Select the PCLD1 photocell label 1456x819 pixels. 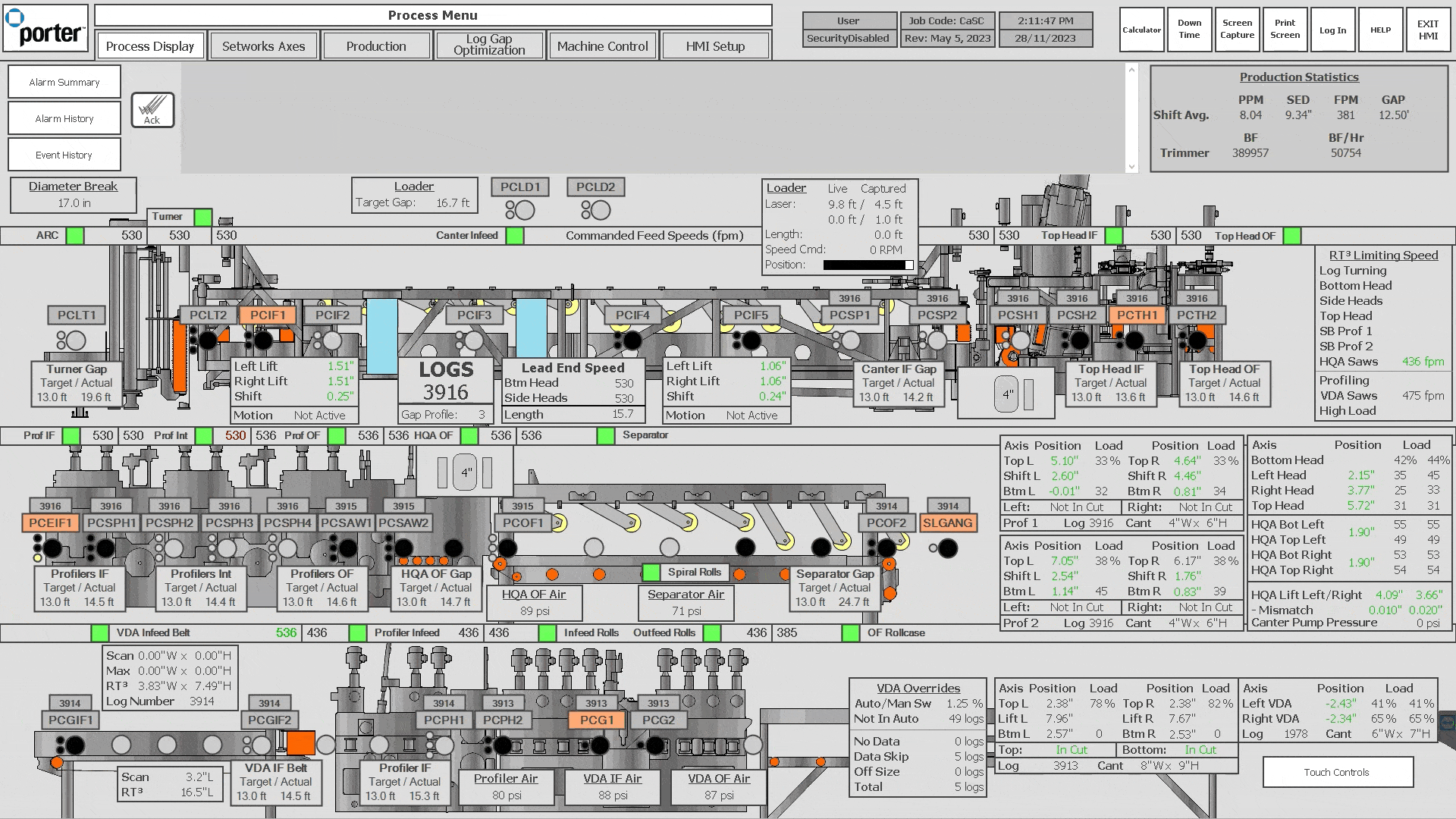tap(520, 187)
